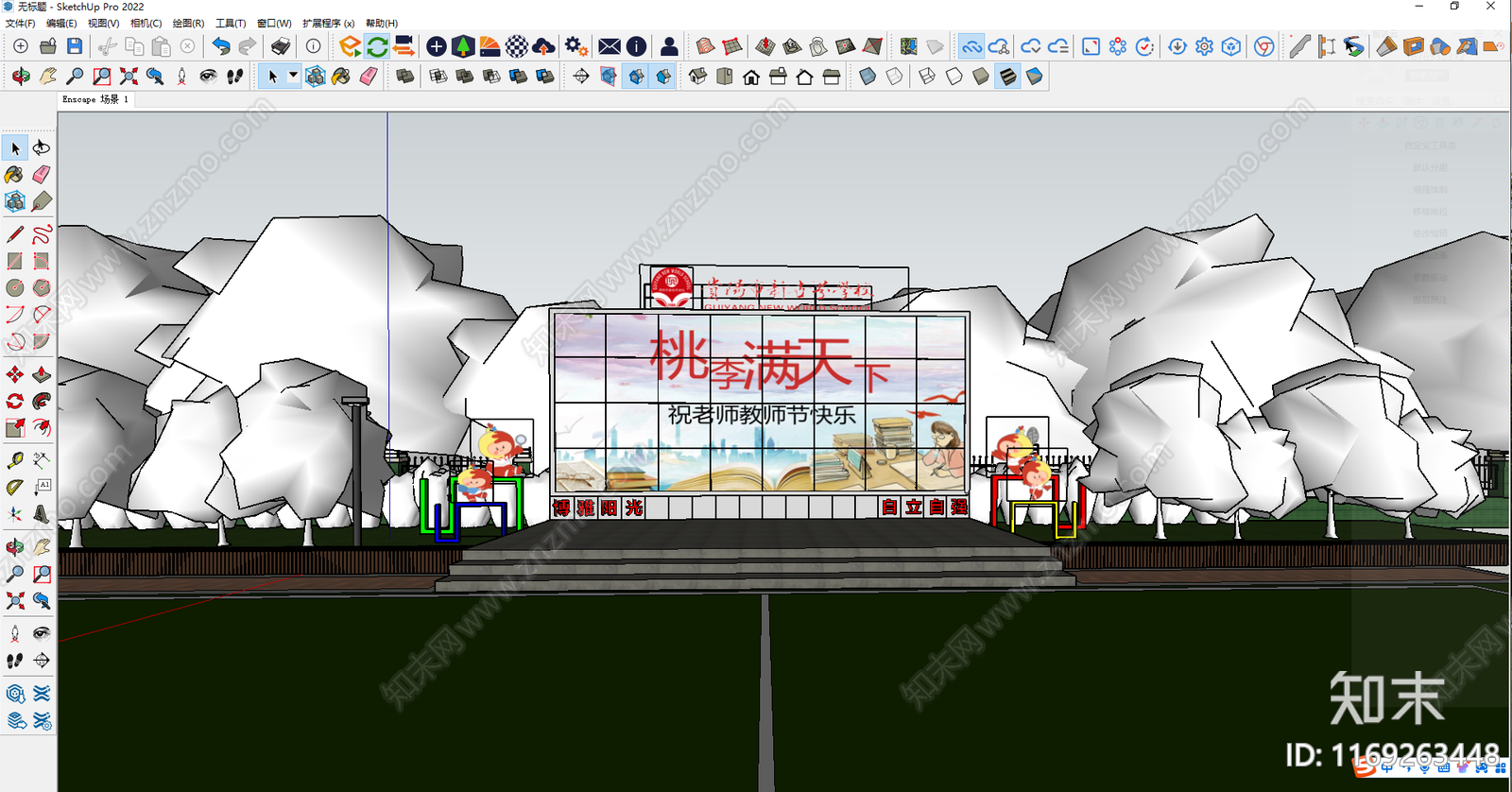Image resolution: width=1512 pixels, height=792 pixels.
Task: Open the Enscape Material Editor
Action: [490, 46]
